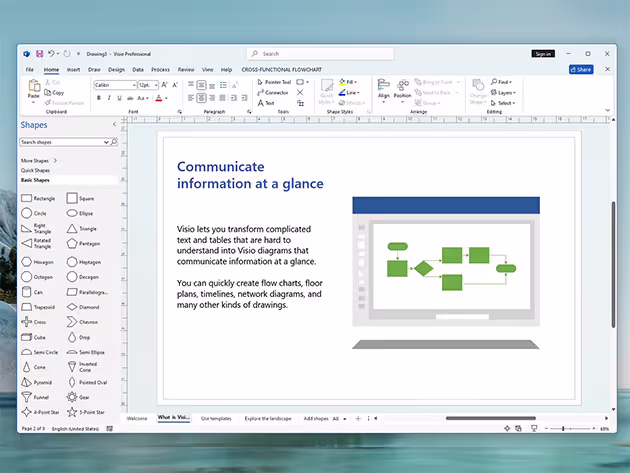Expand More Shapes in Shapes pane
Viewport: 630px width, 473px height.
pos(39,160)
